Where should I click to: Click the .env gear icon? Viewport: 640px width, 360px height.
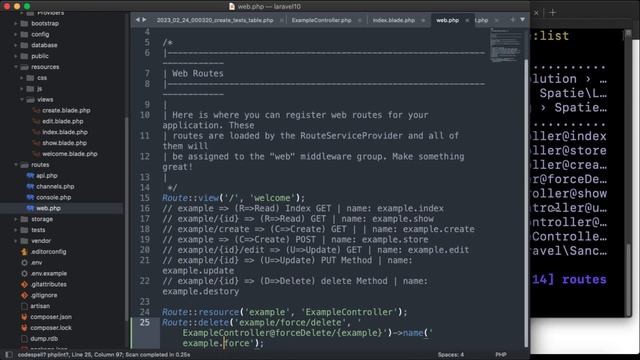tap(24, 263)
